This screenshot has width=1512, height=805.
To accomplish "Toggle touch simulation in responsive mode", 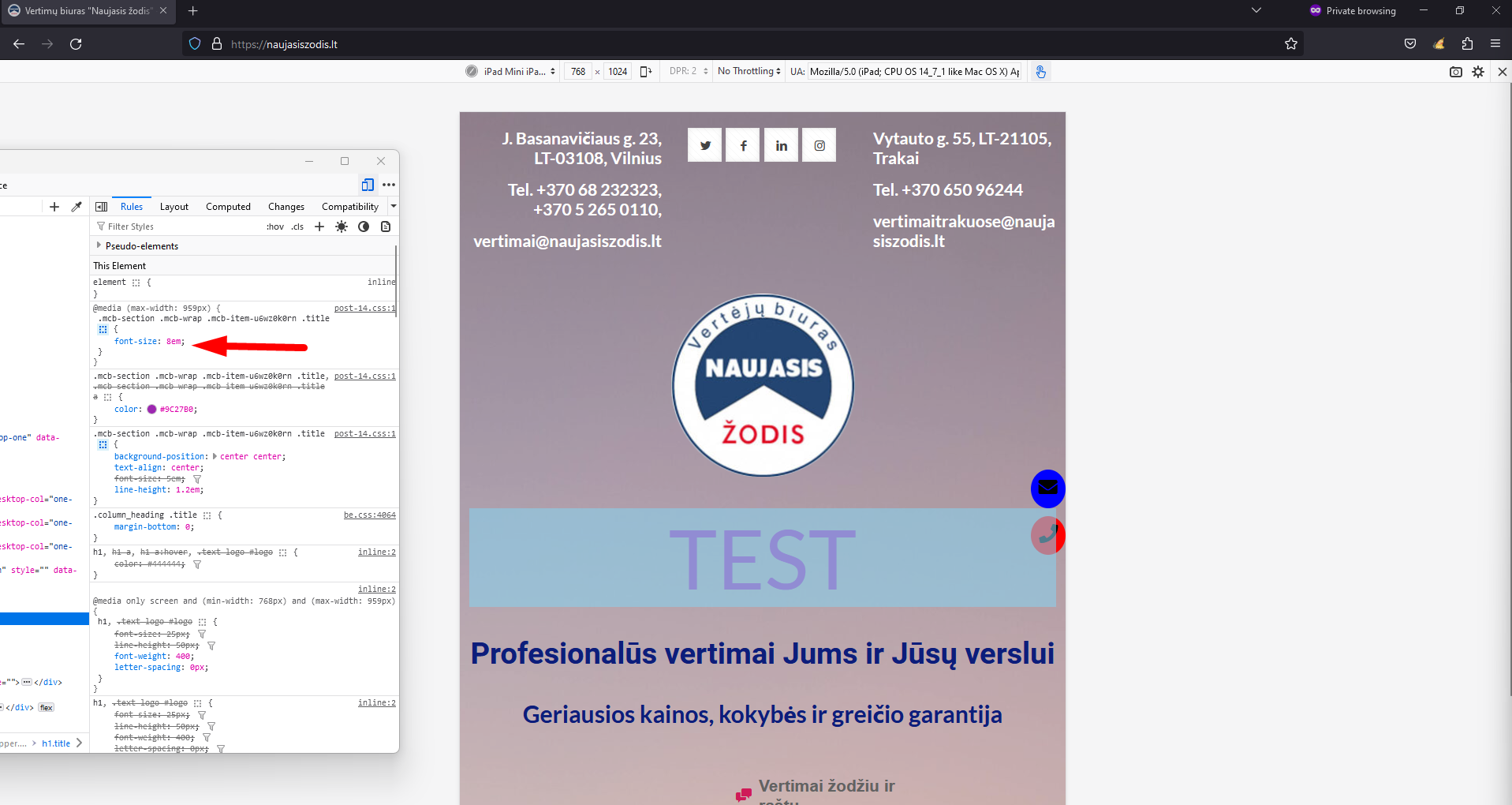I will pos(1040,72).
